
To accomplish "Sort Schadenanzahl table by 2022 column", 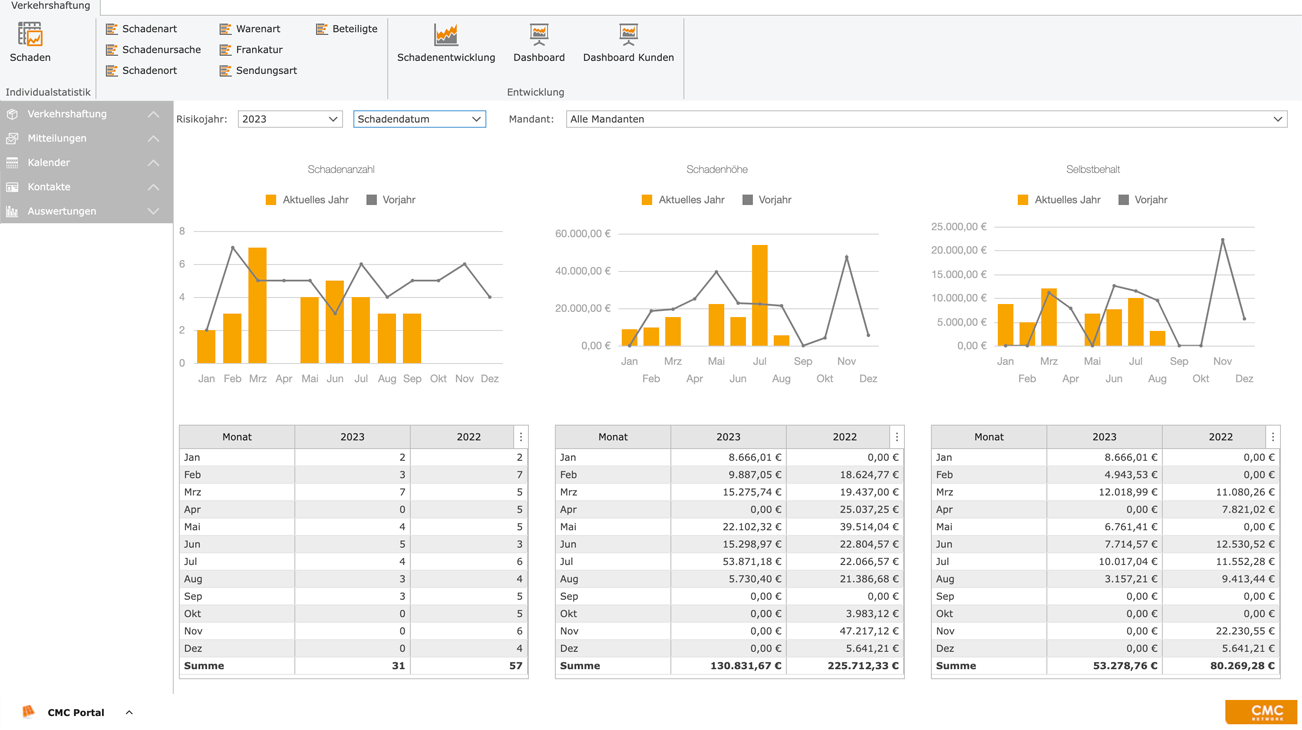I will [x=462, y=437].
